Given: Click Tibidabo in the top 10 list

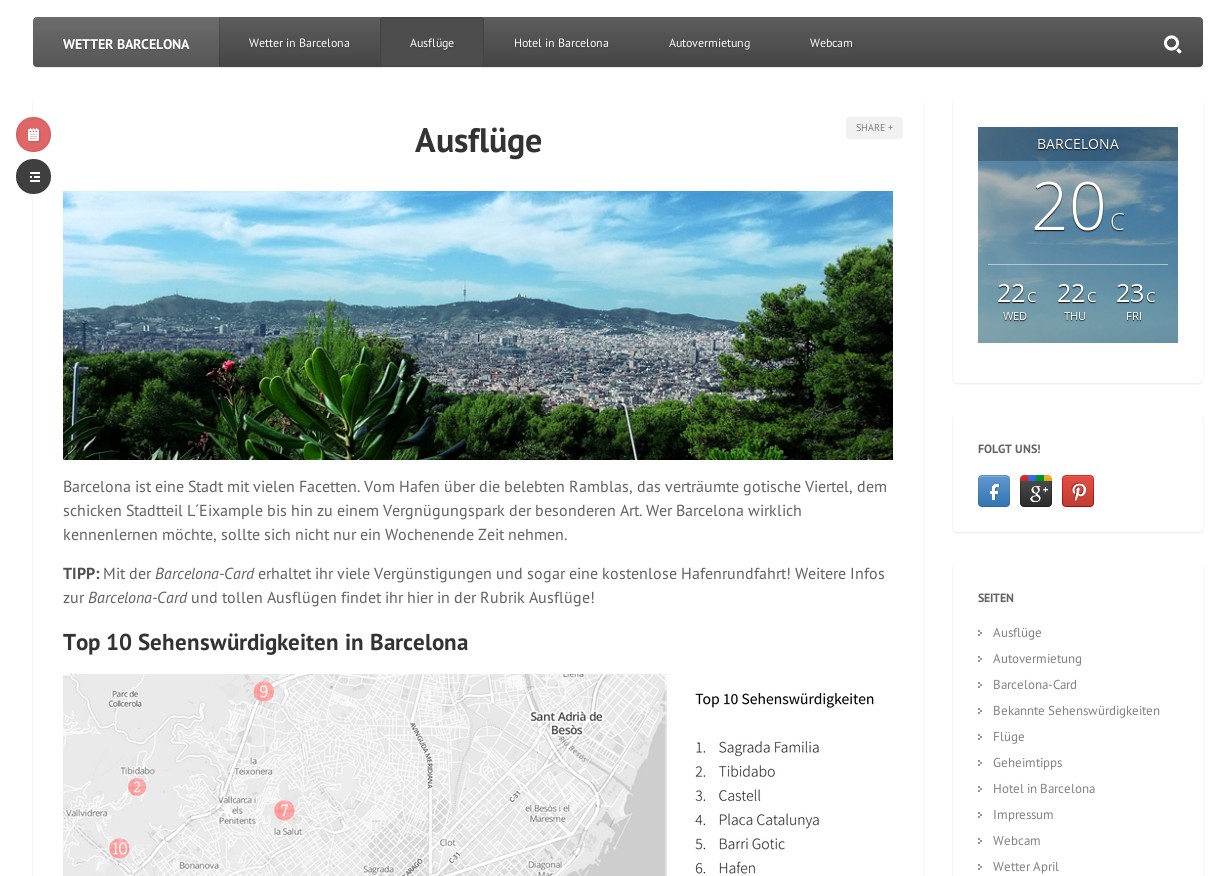Looking at the screenshot, I should pos(746,772).
